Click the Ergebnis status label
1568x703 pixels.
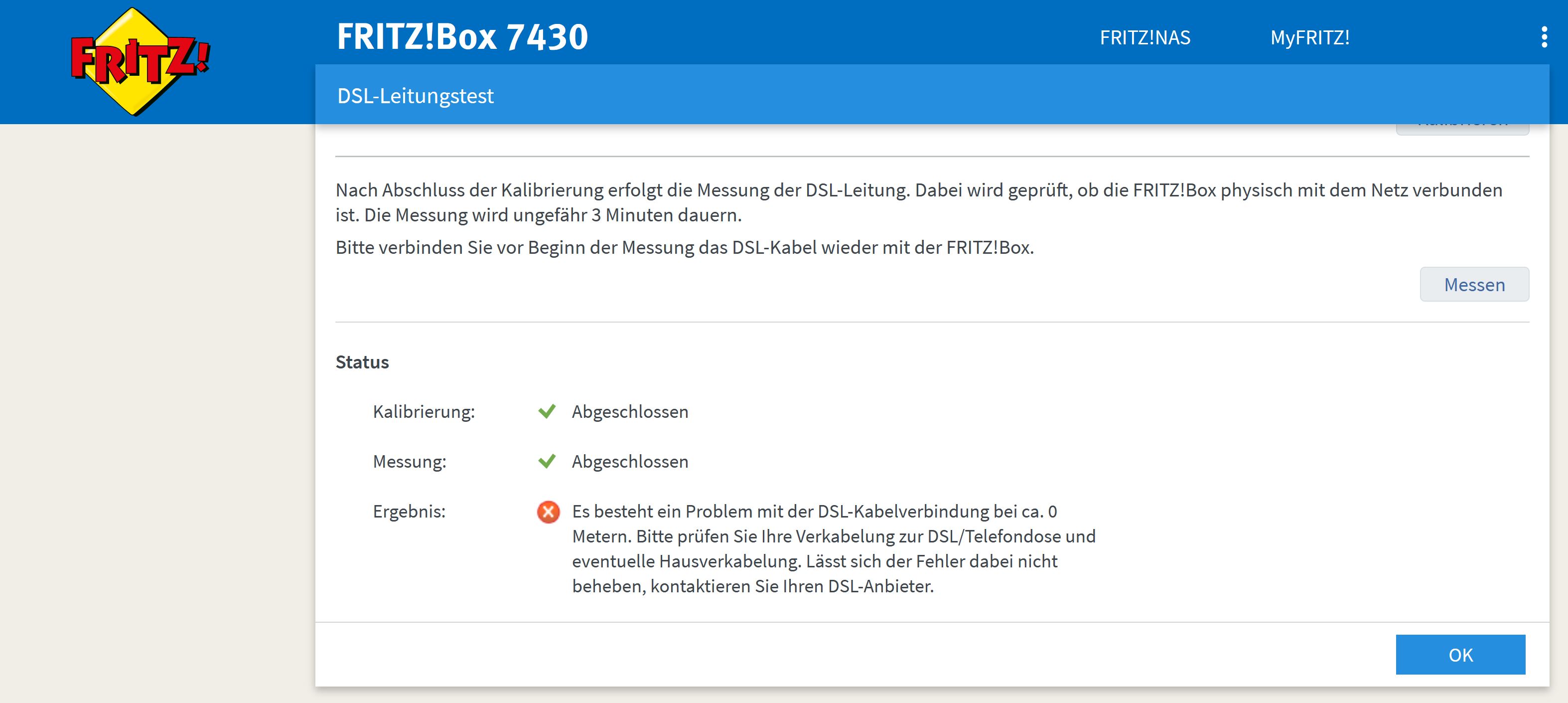(409, 512)
